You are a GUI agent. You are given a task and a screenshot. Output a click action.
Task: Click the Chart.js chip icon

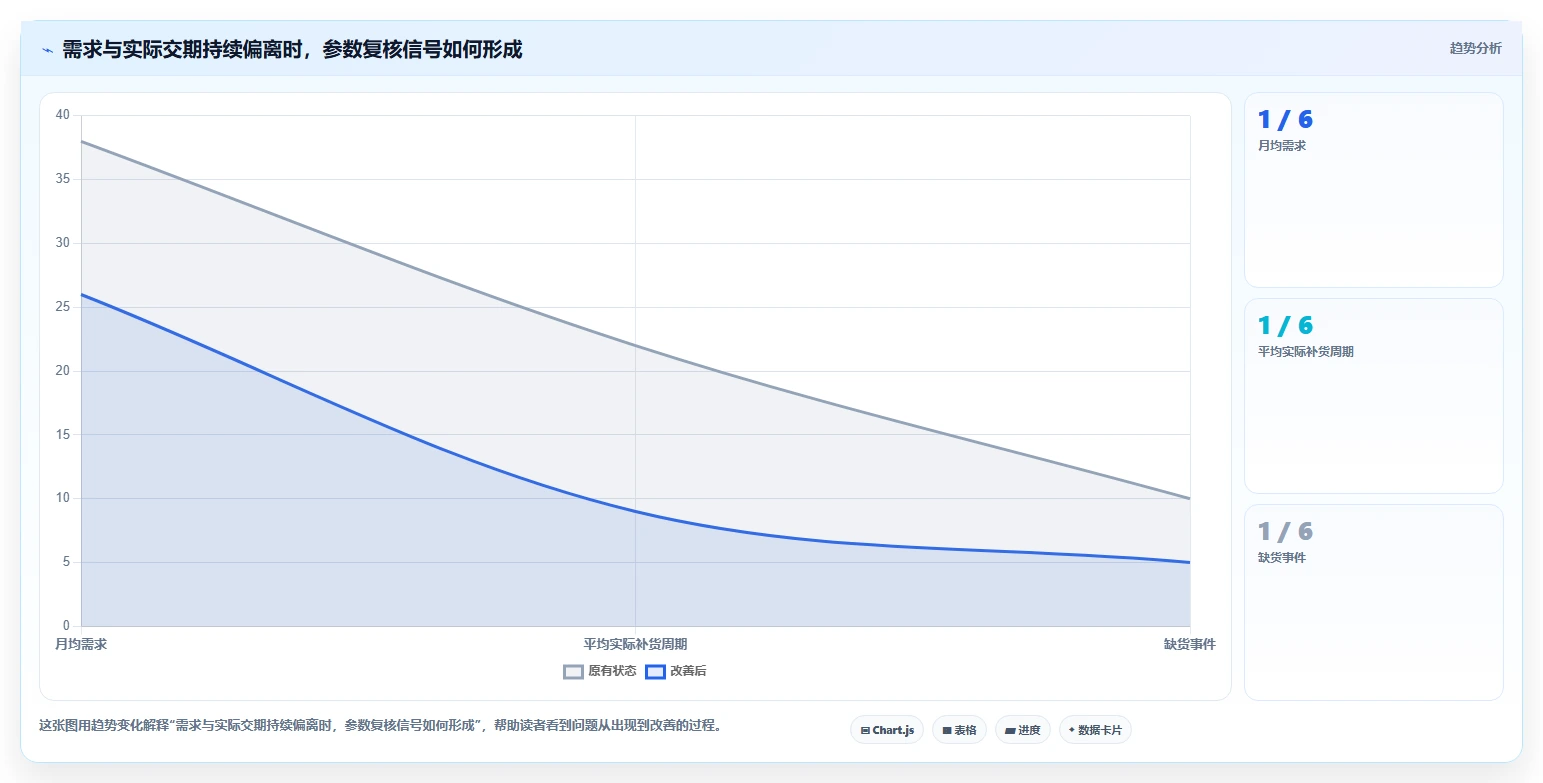pos(865,731)
